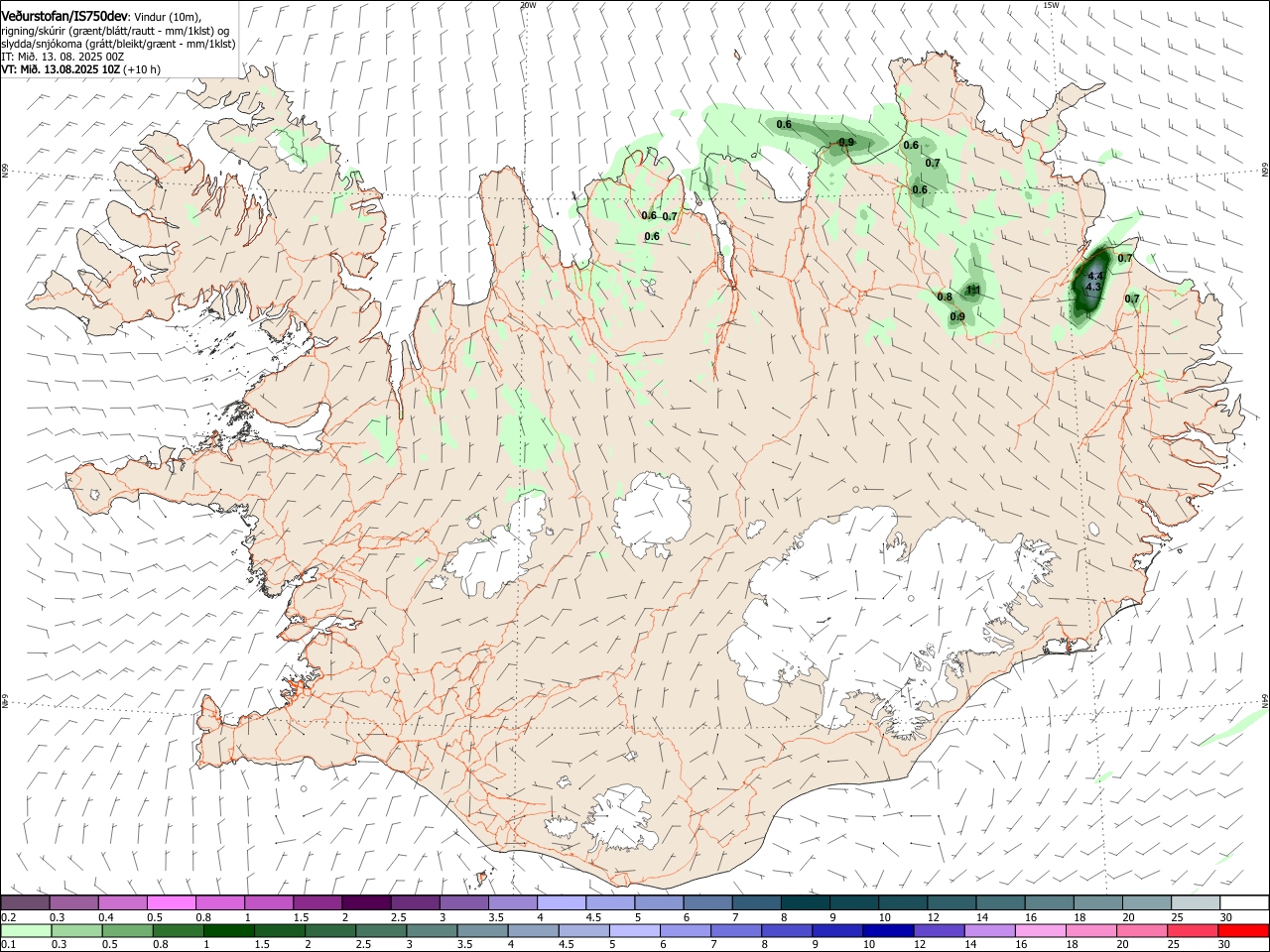Click the light pink rain-scale swatch labeled 16

pos(1040,930)
